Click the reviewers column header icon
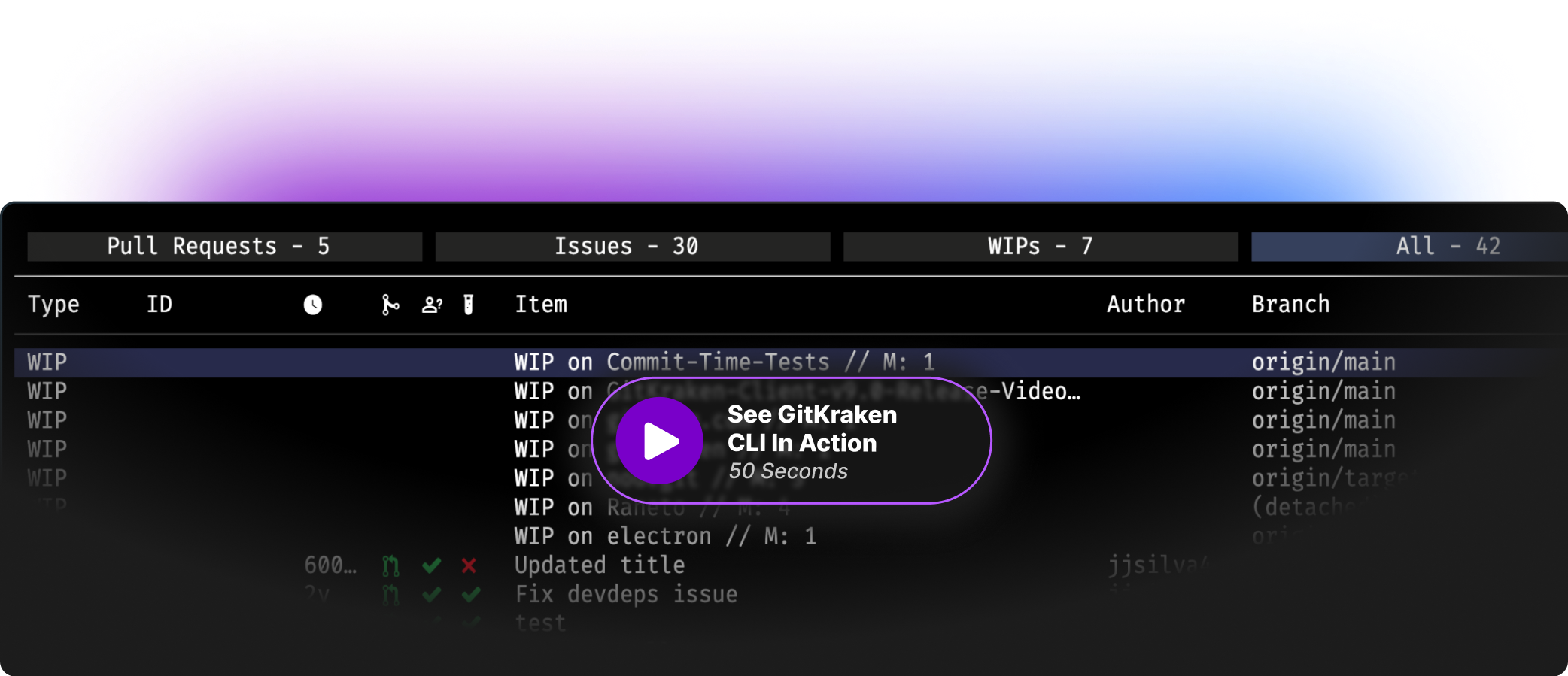1568x676 pixels. (432, 305)
